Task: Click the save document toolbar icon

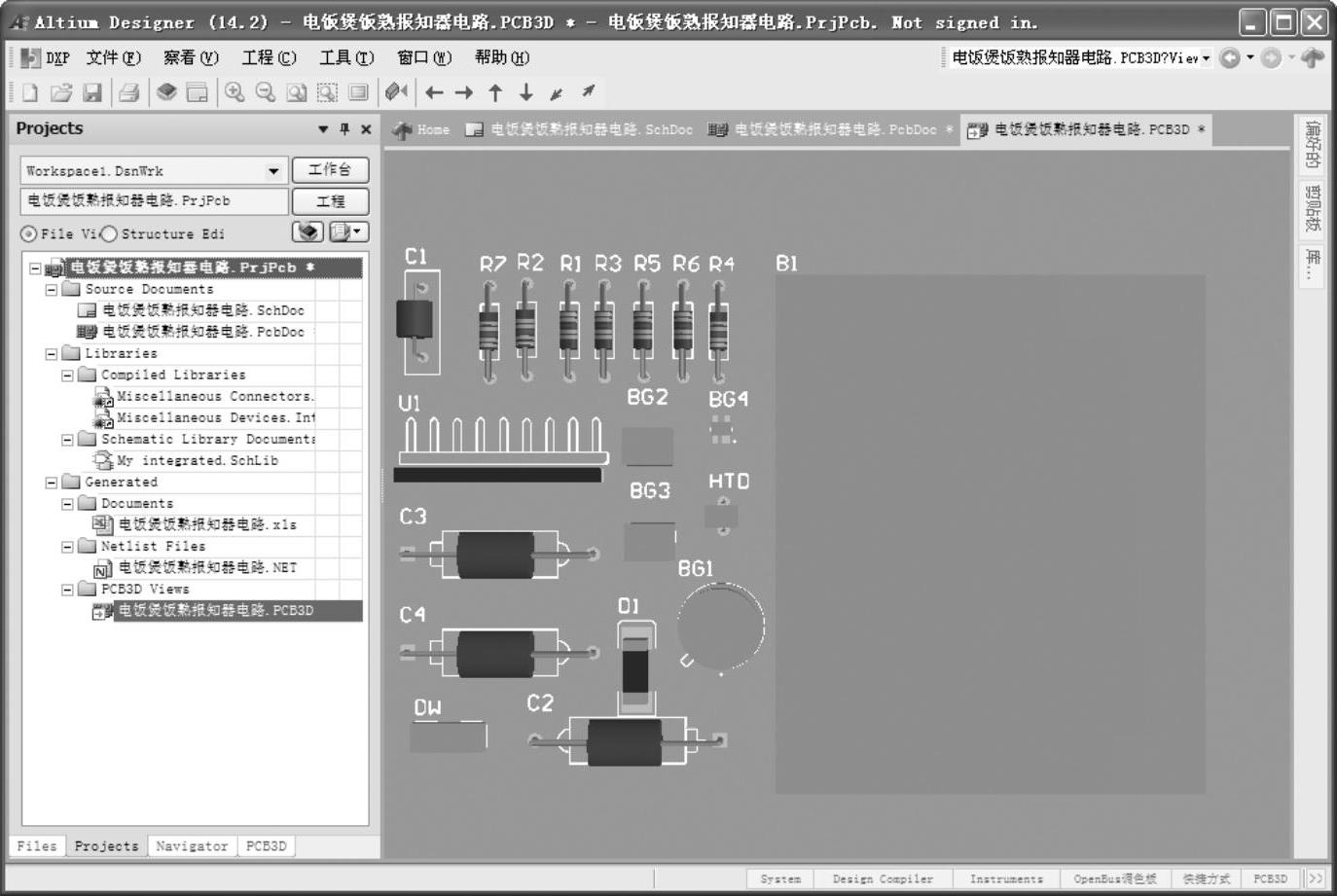Action: 92,92
